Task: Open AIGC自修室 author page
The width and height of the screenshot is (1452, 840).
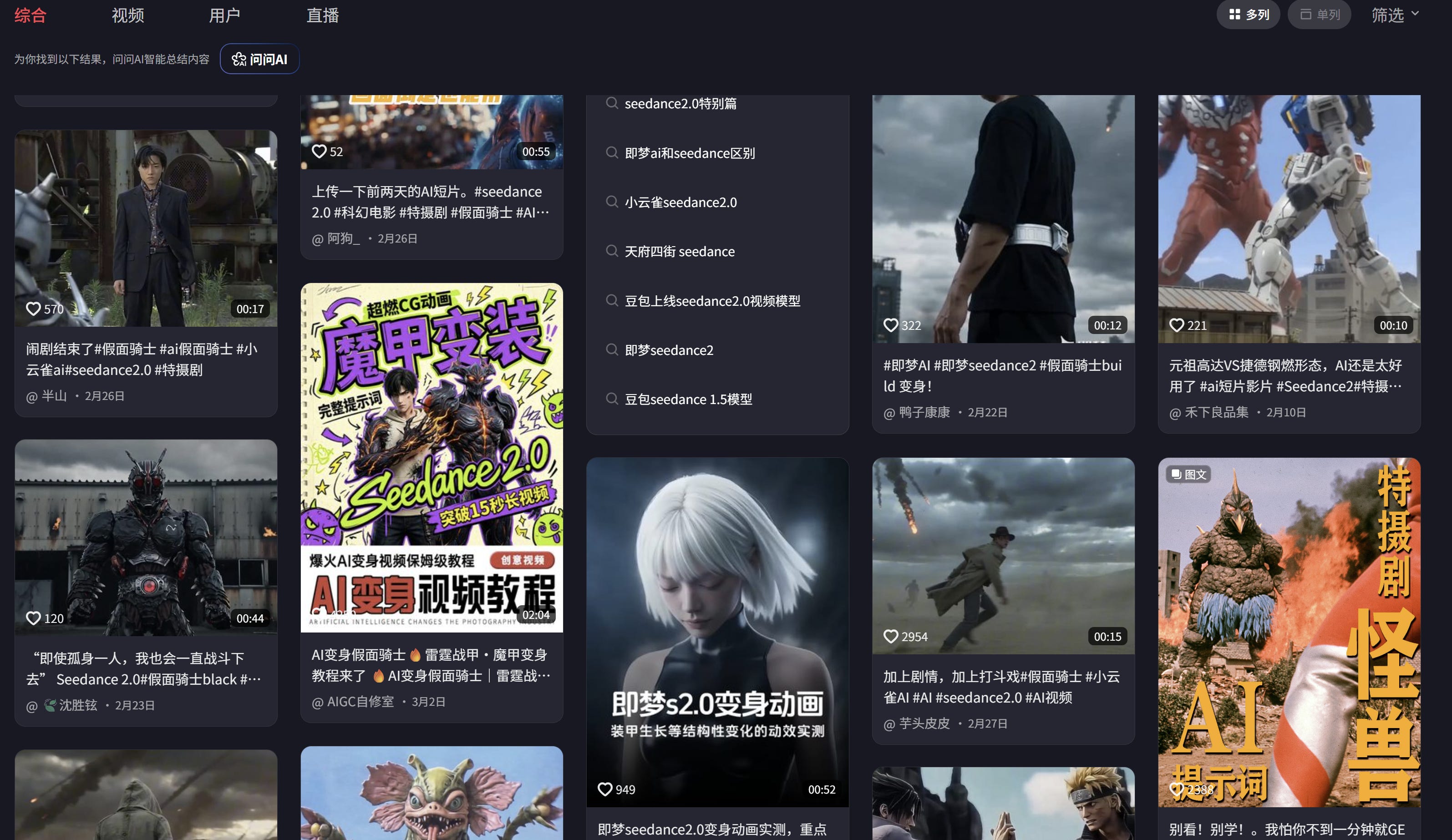Action: (353, 702)
